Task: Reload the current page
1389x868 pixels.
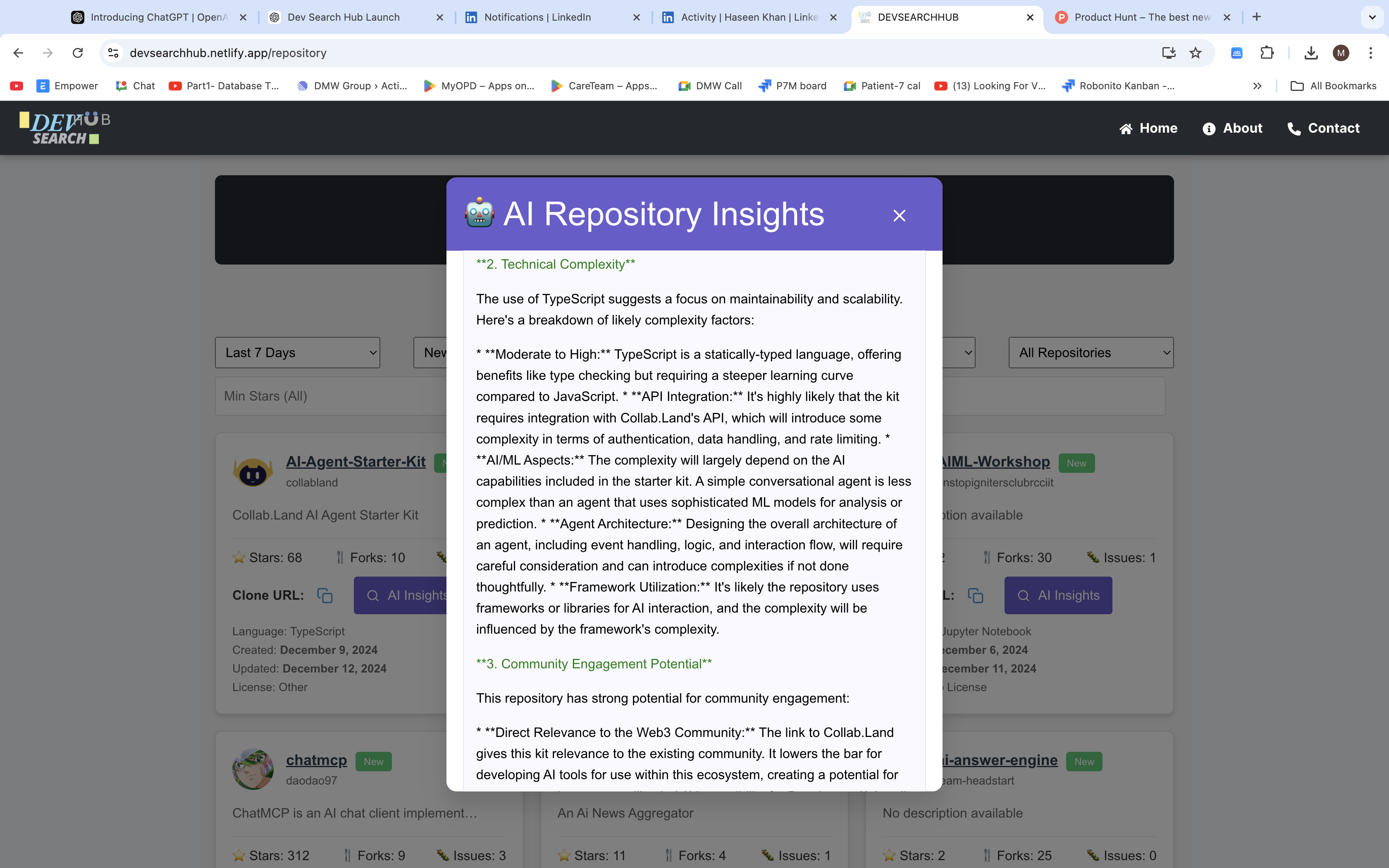Action: 77,53
